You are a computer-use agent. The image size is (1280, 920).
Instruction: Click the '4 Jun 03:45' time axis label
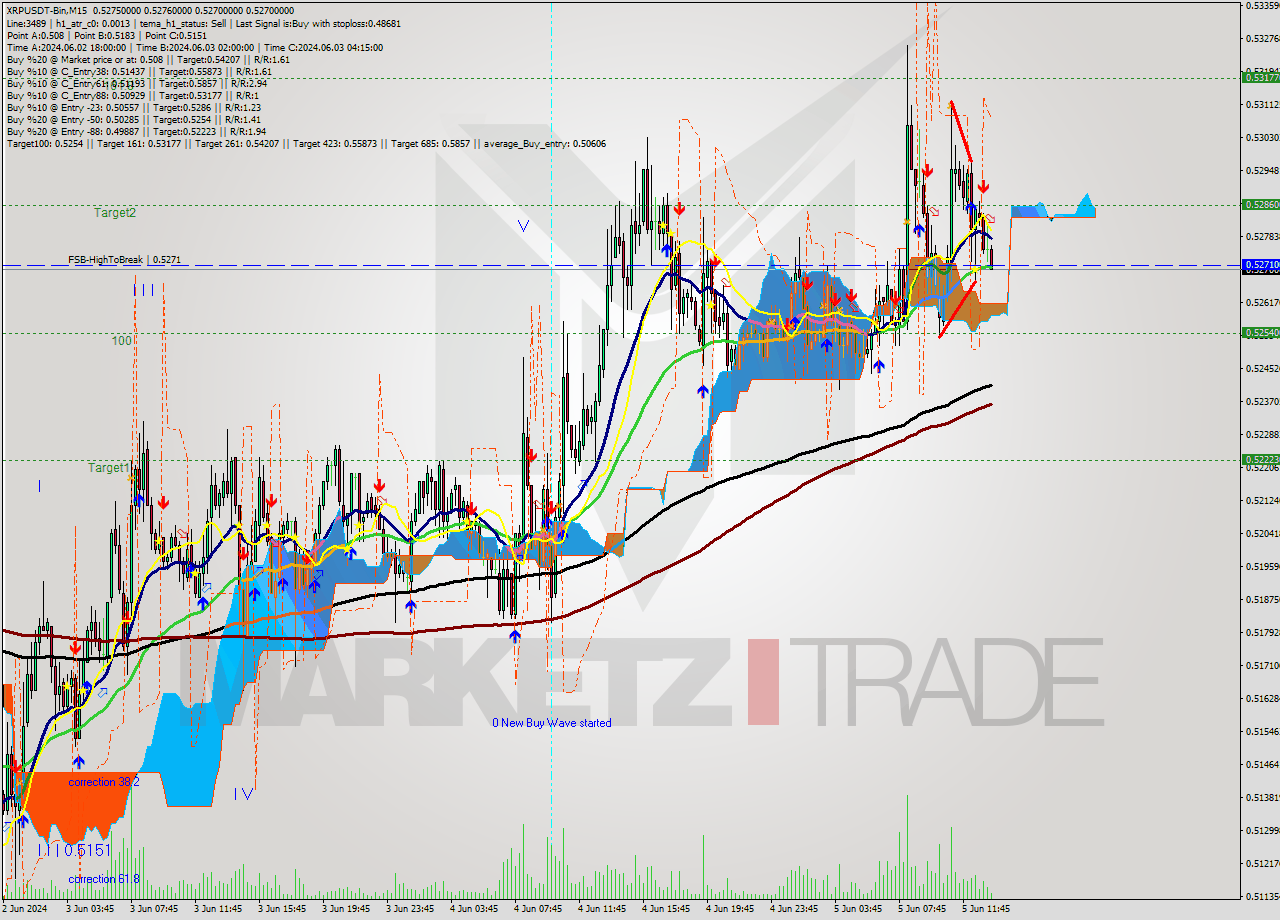[x=473, y=909]
